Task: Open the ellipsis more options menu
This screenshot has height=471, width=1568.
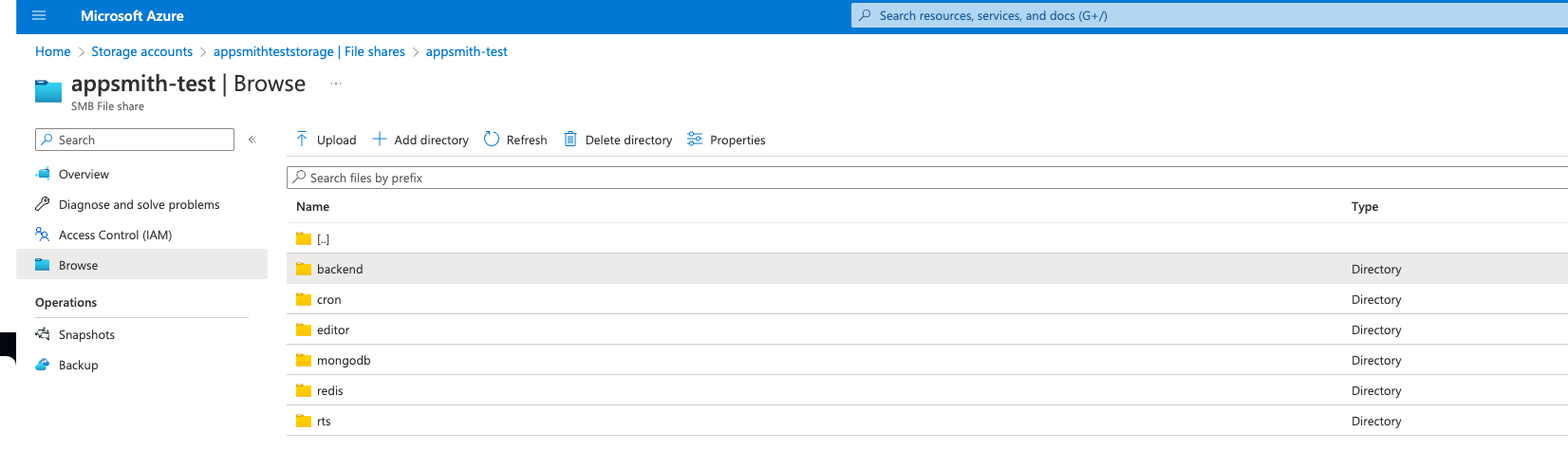Action: point(336,84)
